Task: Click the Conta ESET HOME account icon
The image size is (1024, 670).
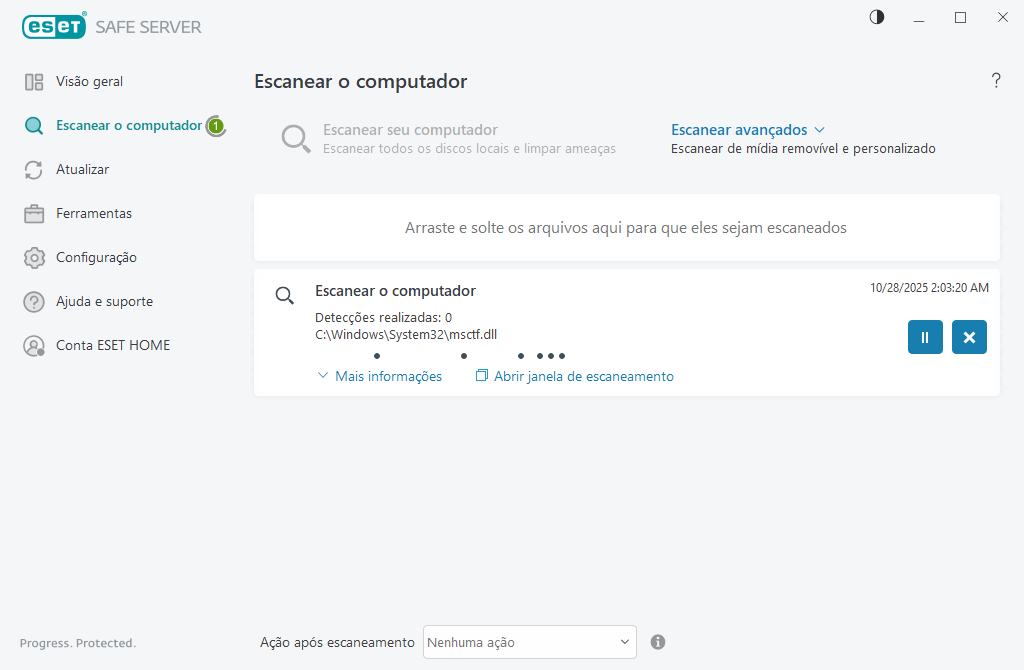Action: [x=33, y=345]
